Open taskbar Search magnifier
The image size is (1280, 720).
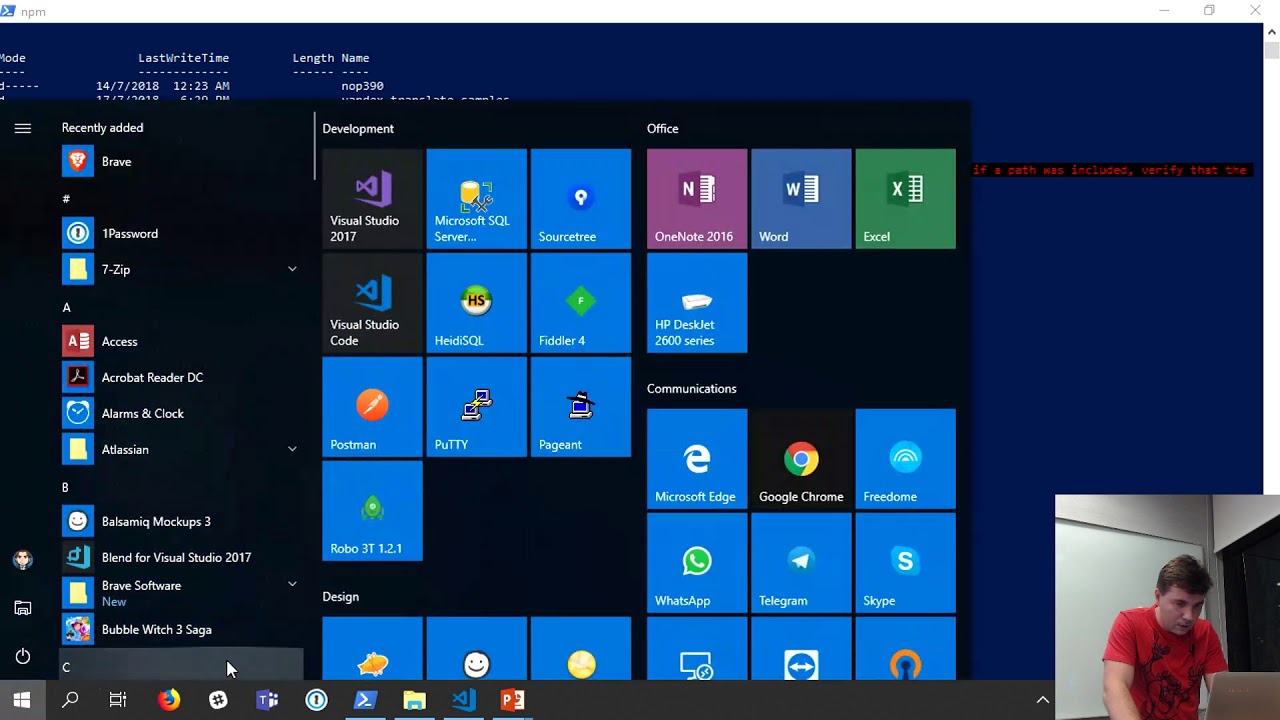coord(70,700)
